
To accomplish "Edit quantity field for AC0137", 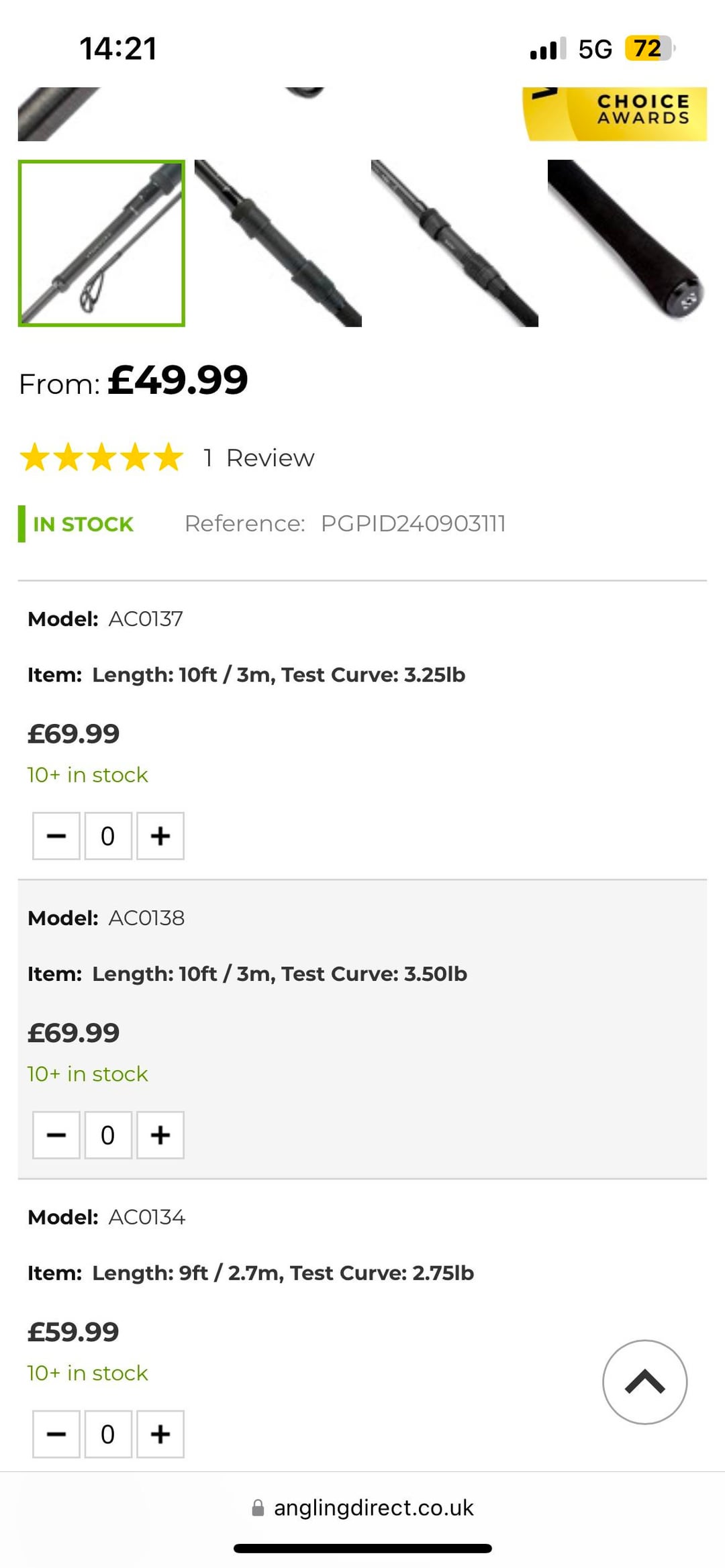I will click(x=107, y=836).
